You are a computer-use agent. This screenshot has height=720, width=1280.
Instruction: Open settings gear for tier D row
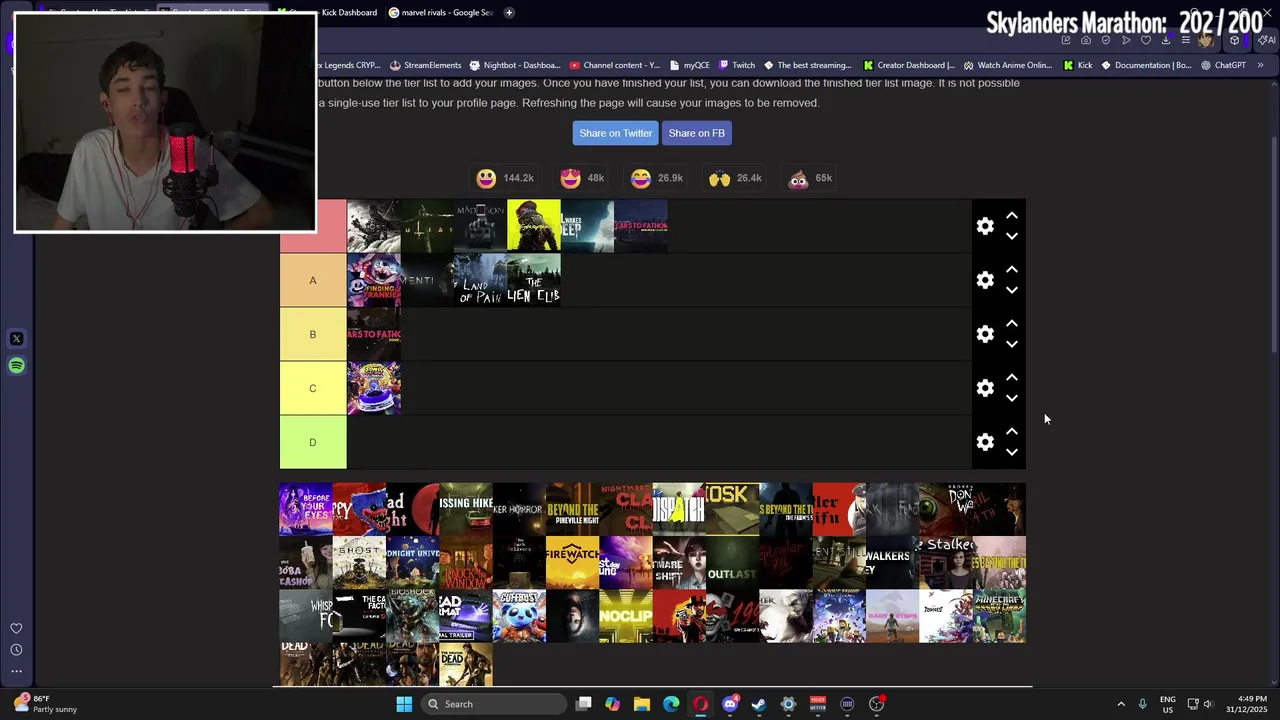point(985,442)
